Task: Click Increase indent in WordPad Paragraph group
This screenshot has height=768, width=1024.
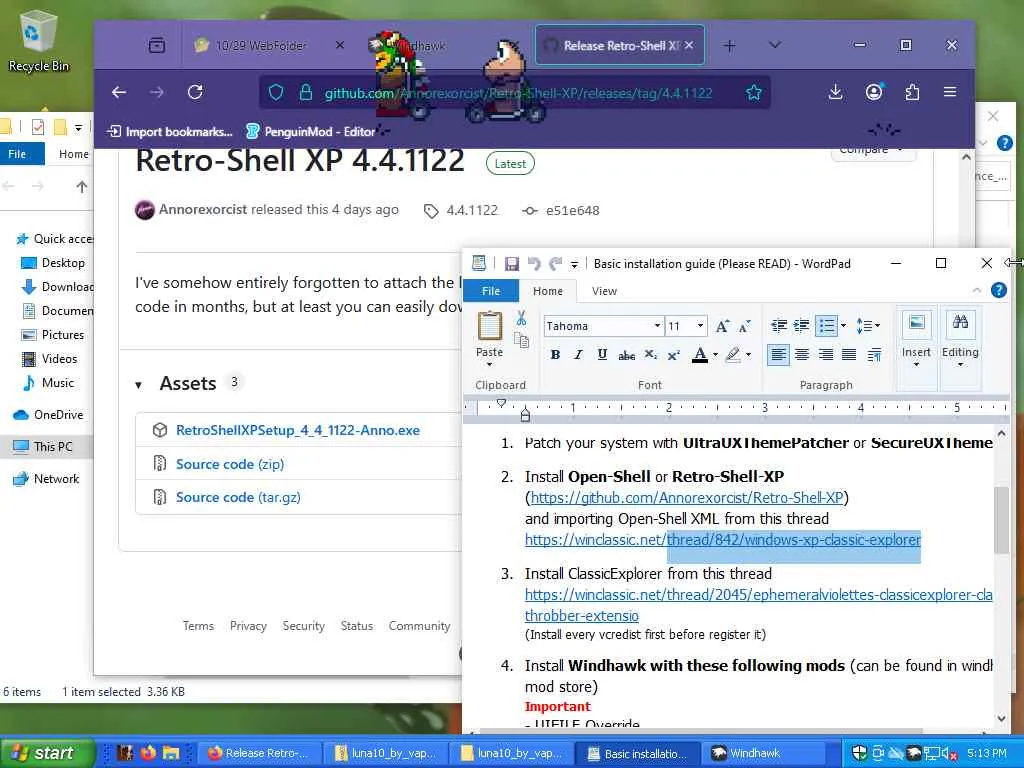Action: (801, 325)
